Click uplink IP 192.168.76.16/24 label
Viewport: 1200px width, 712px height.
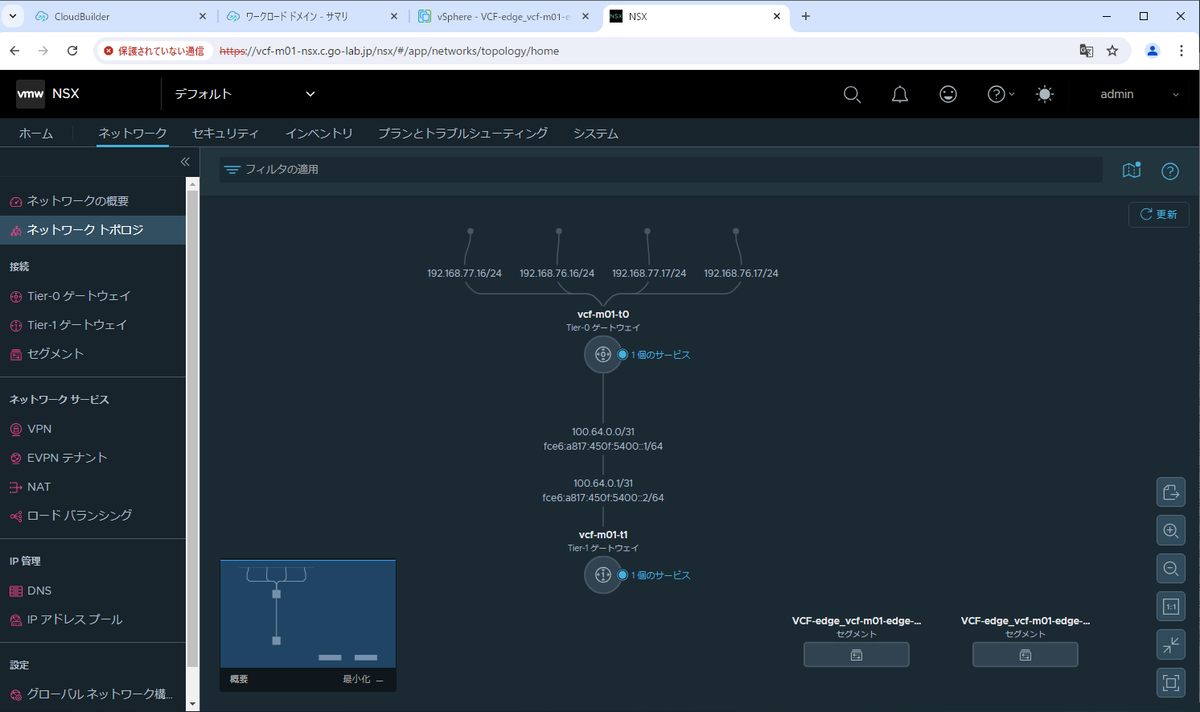tap(557, 273)
